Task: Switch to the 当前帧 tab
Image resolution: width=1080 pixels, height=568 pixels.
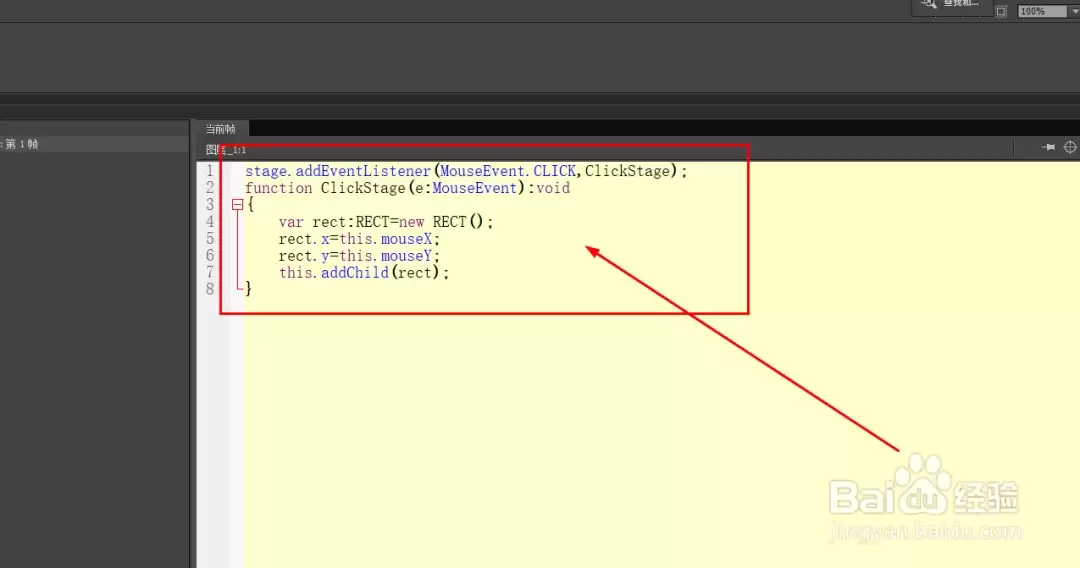Action: 220,129
